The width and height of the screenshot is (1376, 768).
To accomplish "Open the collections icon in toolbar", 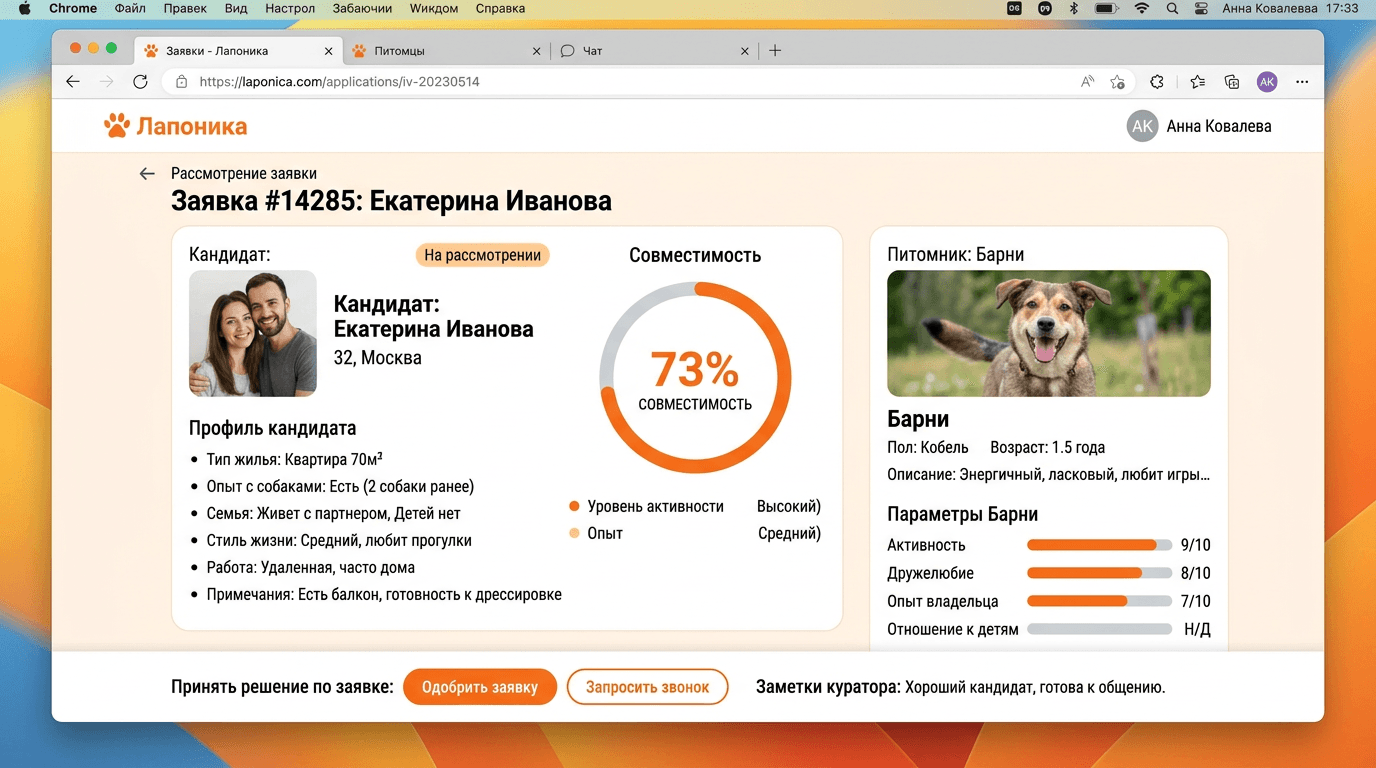I will click(1232, 82).
